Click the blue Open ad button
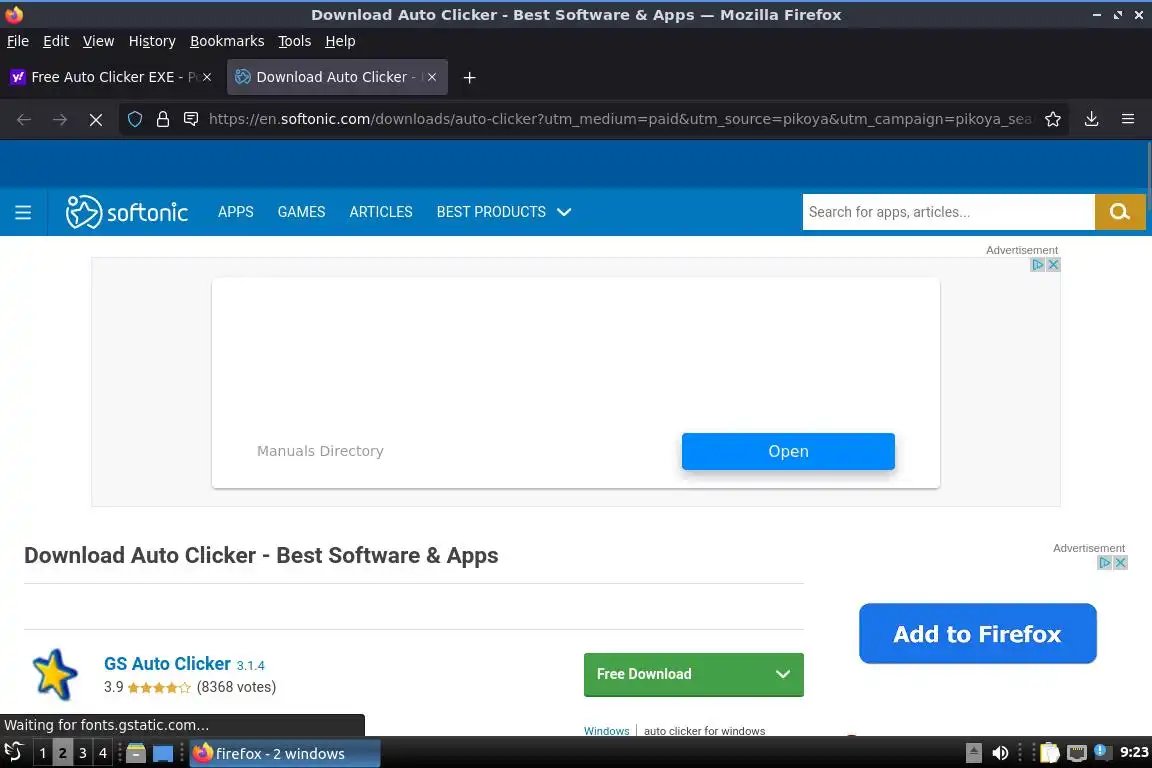 pyautogui.click(x=788, y=451)
